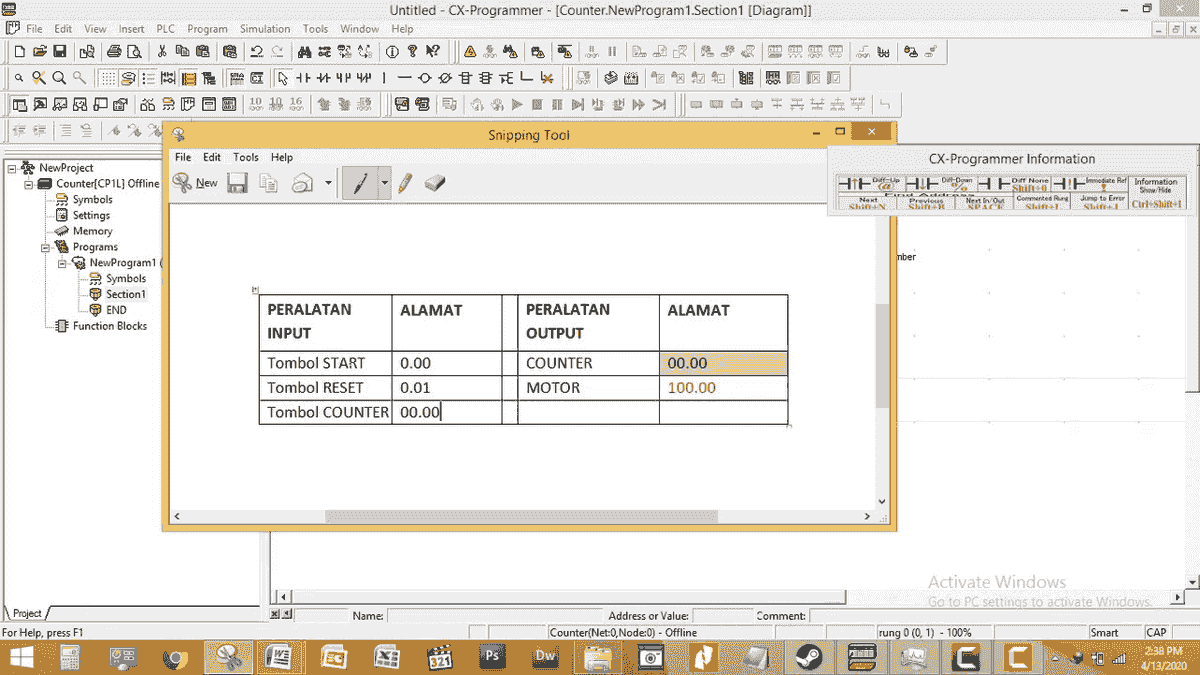Select the New Contact ladder tool
This screenshot has height=675, width=1200.
pos(304,78)
